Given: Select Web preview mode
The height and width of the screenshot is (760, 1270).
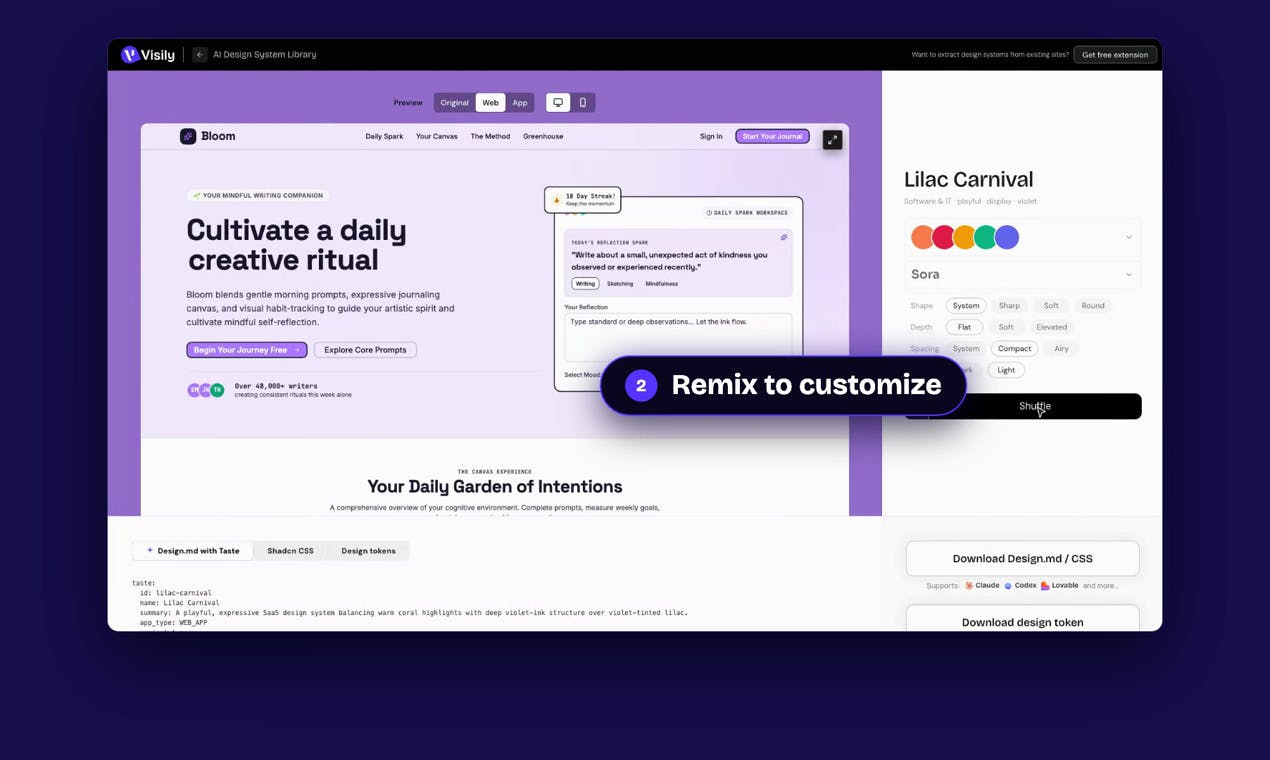Looking at the screenshot, I should [490, 103].
